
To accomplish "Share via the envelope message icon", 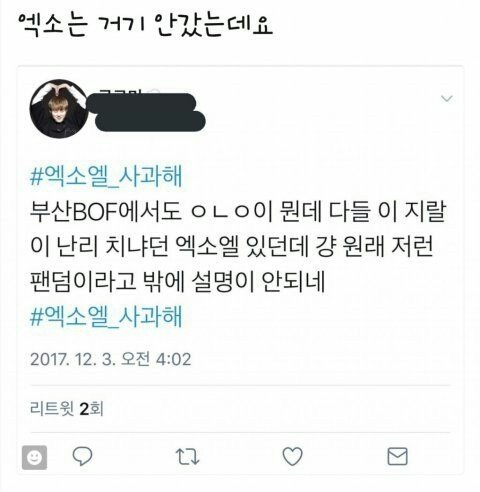I will click(x=397, y=456).
